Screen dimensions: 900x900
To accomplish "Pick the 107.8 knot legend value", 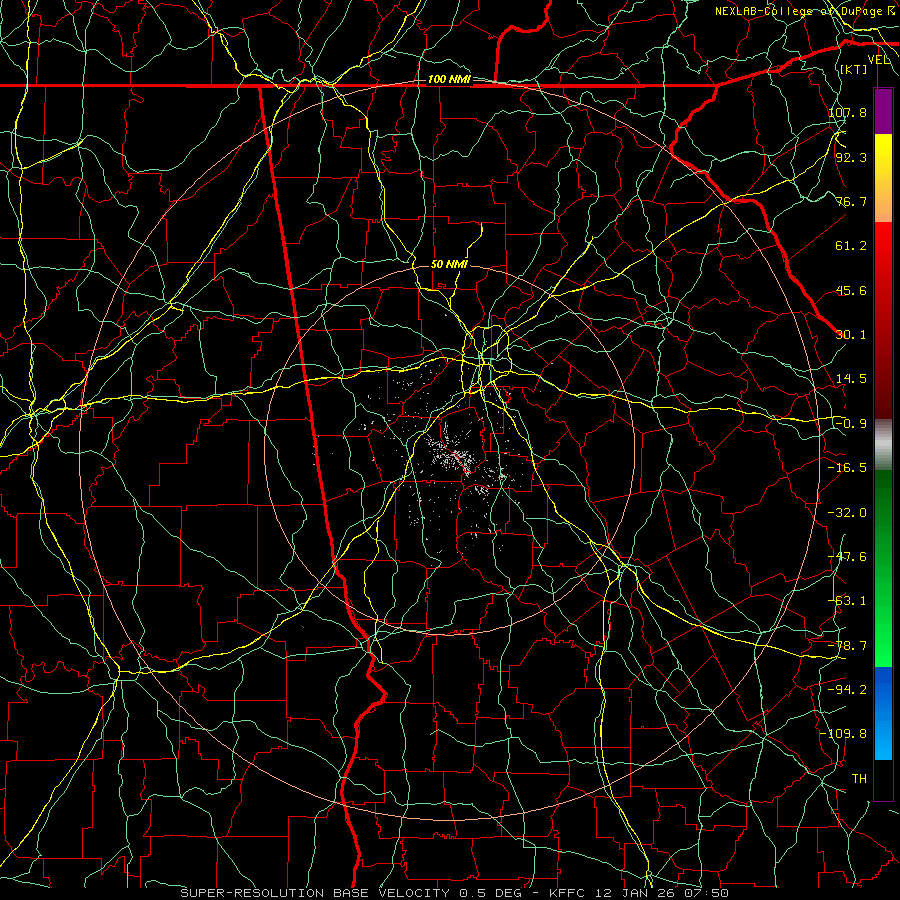I will click(x=847, y=112).
